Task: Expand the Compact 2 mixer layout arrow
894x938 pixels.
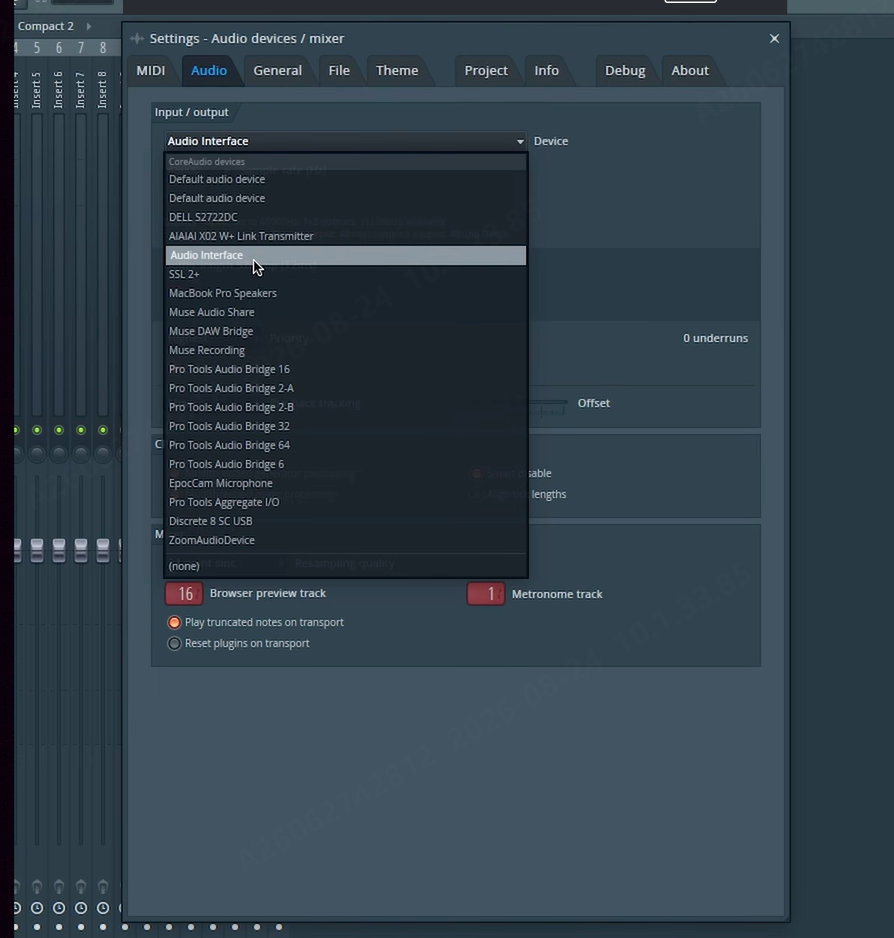Action: [89, 26]
